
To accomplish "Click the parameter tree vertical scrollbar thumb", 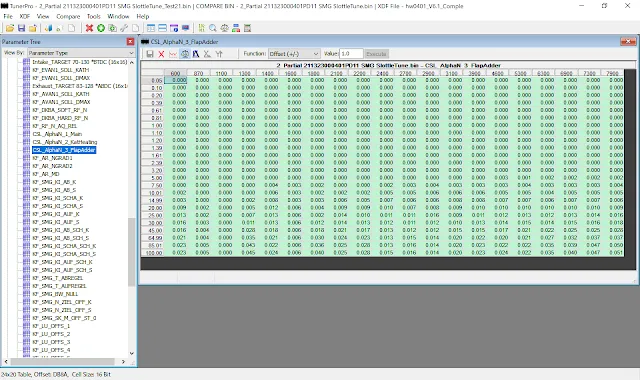I will click(x=131, y=252).
